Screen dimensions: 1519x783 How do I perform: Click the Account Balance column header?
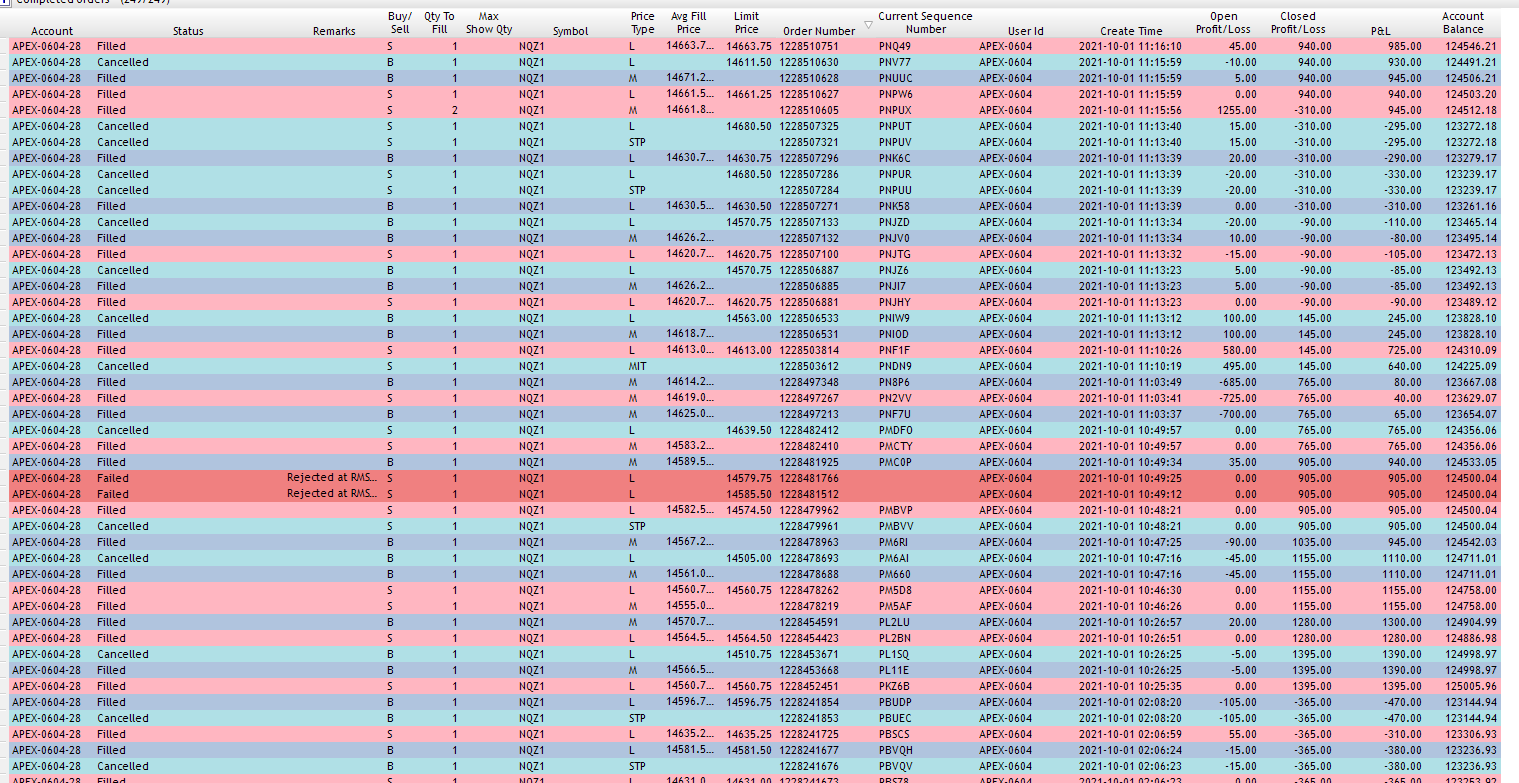[x=1463, y=23]
